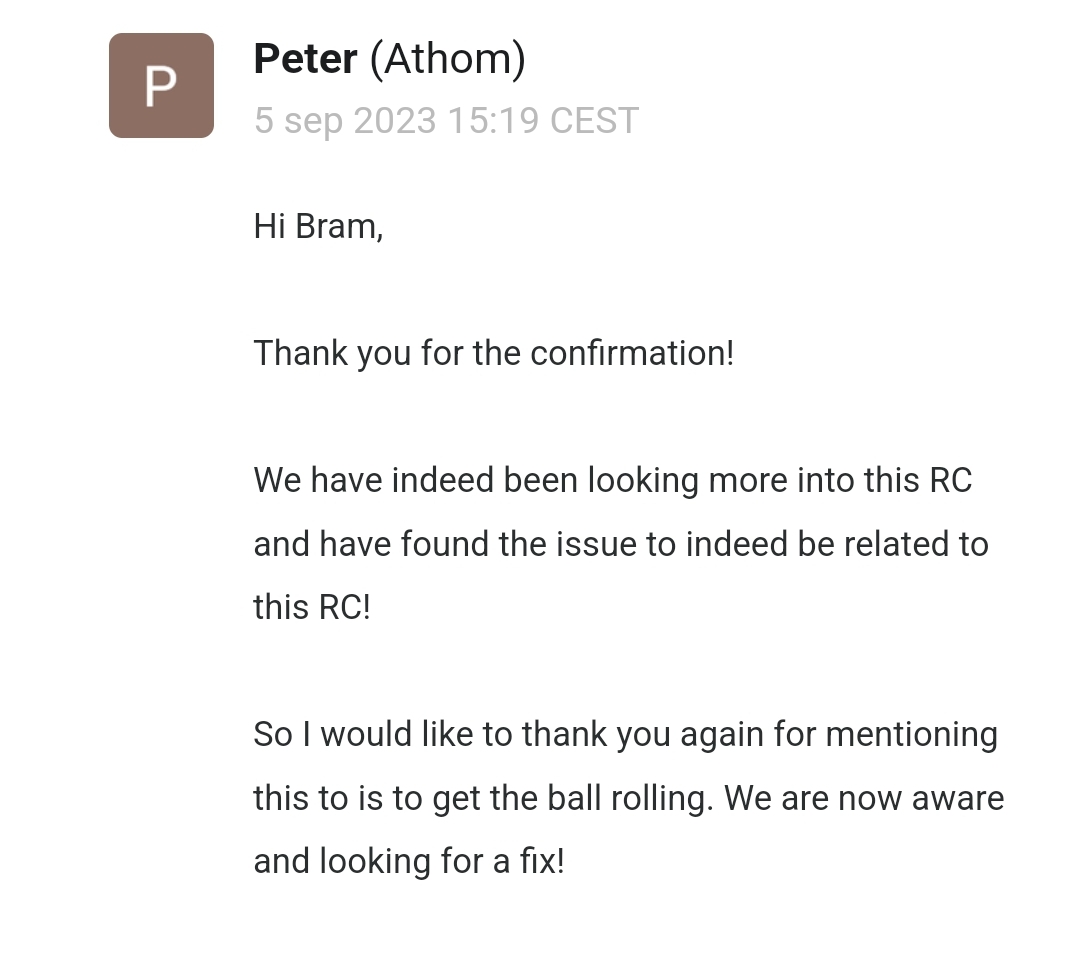Click the "Hi Bram," greeting line
Viewport: 1080px width, 961px height.
tap(318, 226)
